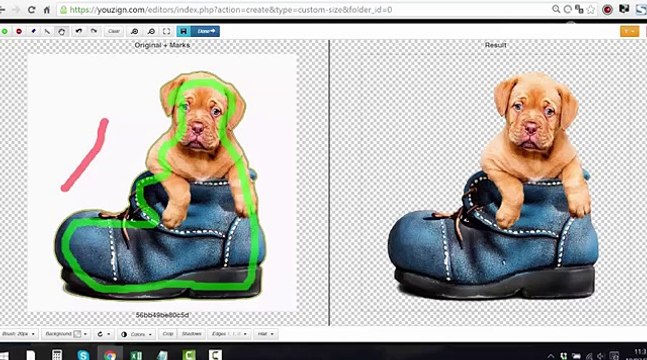Viewport: 647px width, 360px height.
Task: Open the Edges settings dropdown
Action: point(229,334)
